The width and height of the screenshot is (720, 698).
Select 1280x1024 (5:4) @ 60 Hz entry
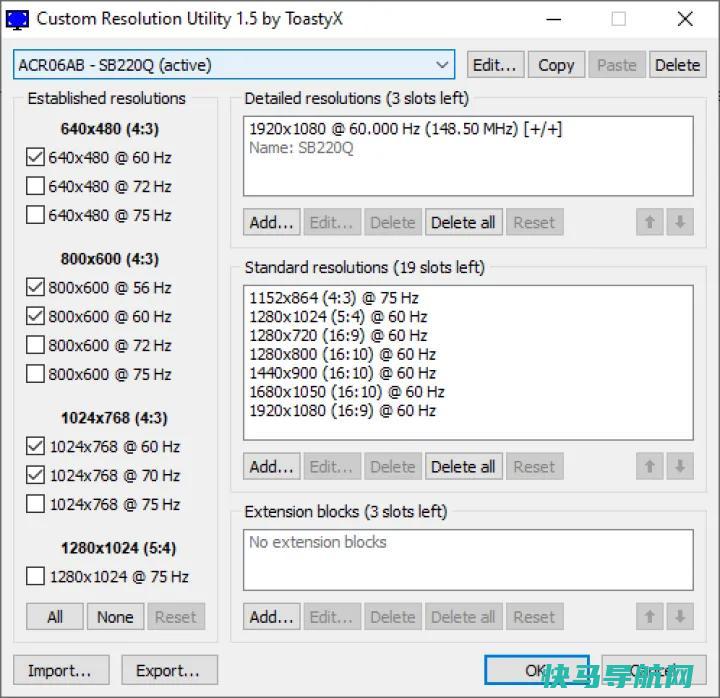pyautogui.click(x=468, y=317)
